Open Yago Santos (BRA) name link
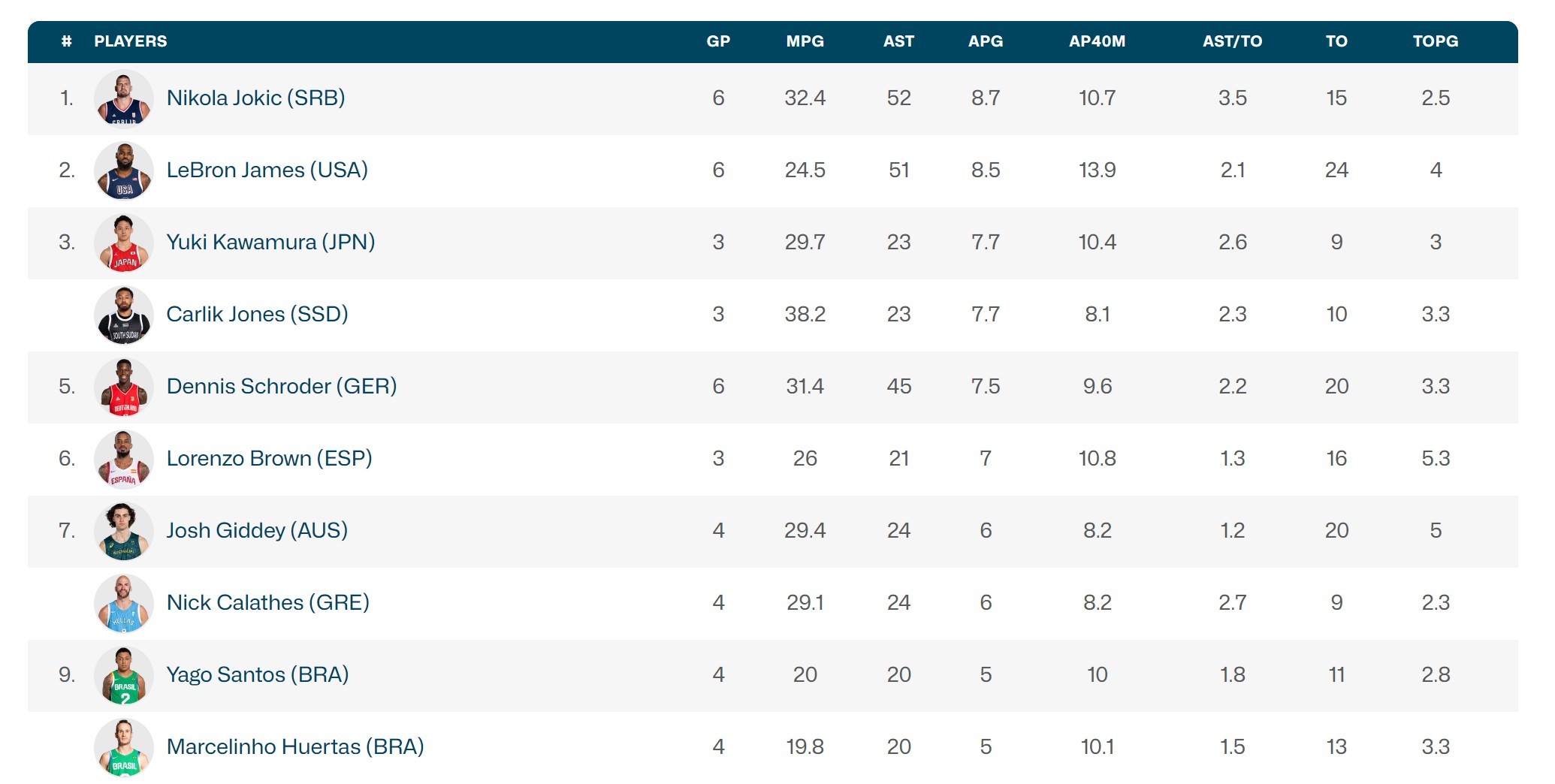 (258, 674)
